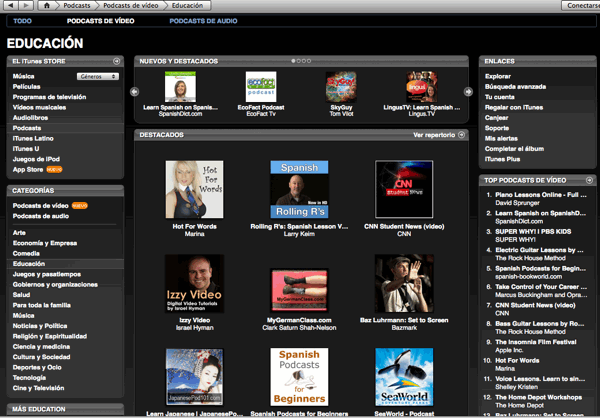Open Hot For Words cover art
Viewport: 600px width, 418px height.
pyautogui.click(x=194, y=189)
